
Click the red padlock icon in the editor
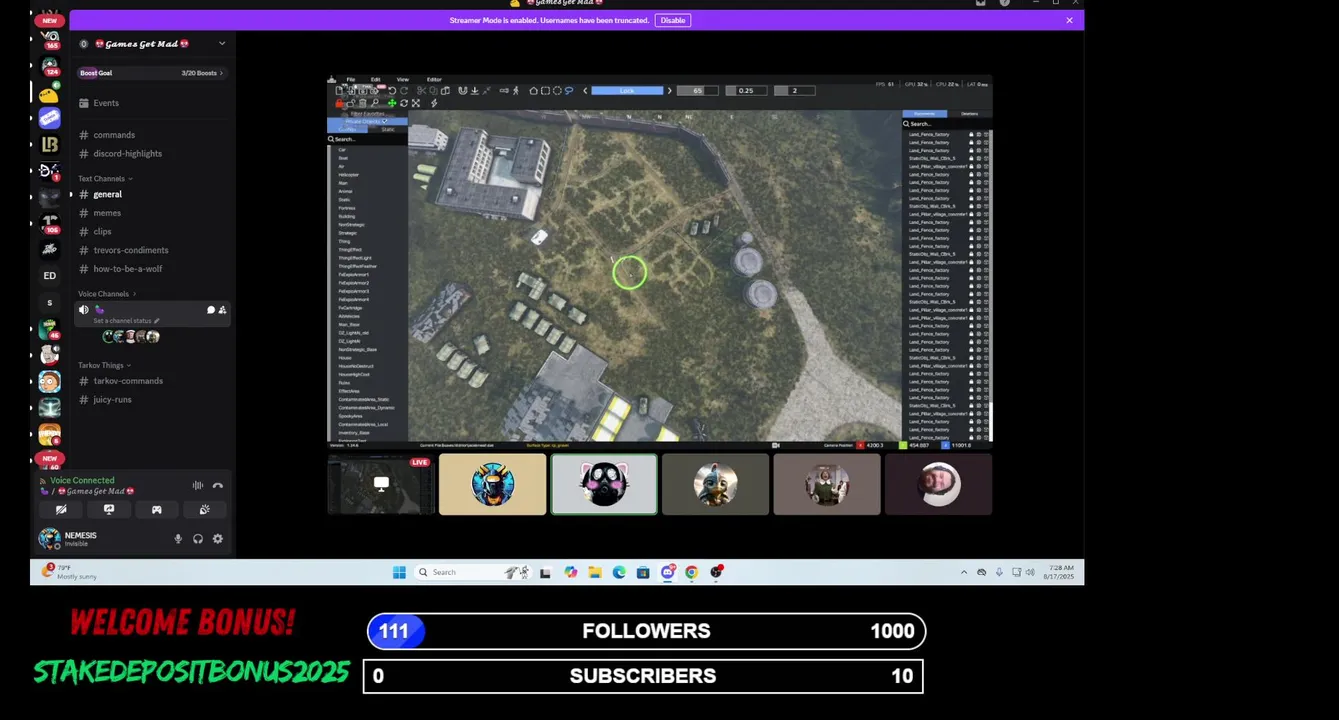pyautogui.click(x=339, y=103)
